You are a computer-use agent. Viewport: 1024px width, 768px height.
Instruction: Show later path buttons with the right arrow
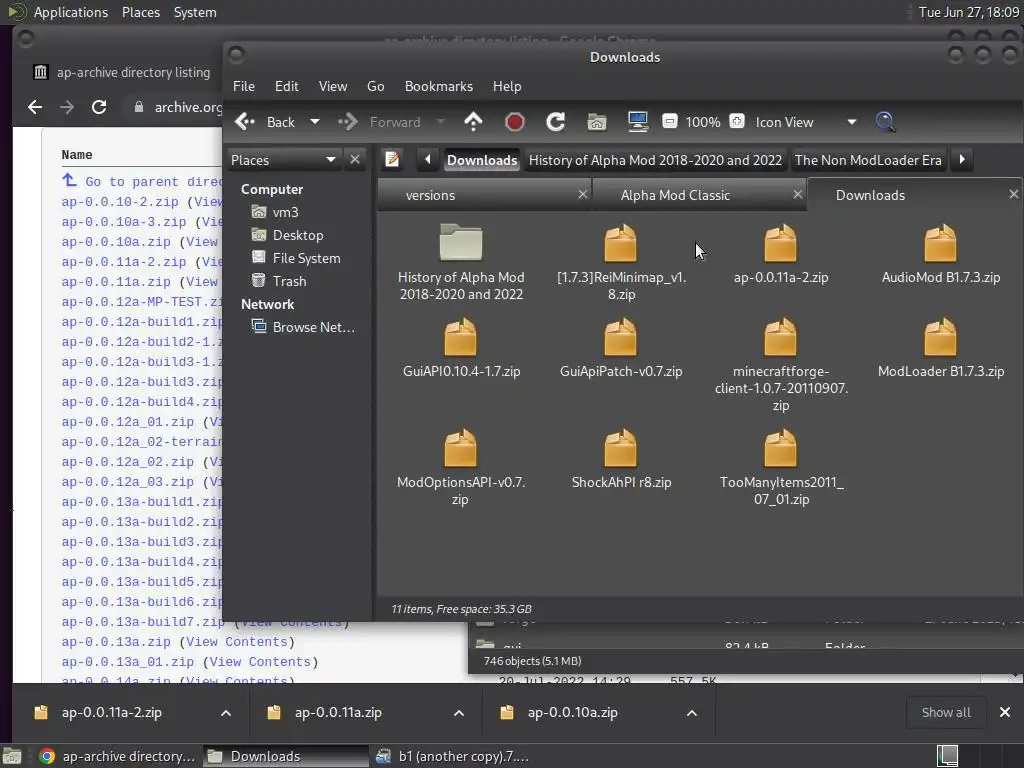tap(962, 159)
